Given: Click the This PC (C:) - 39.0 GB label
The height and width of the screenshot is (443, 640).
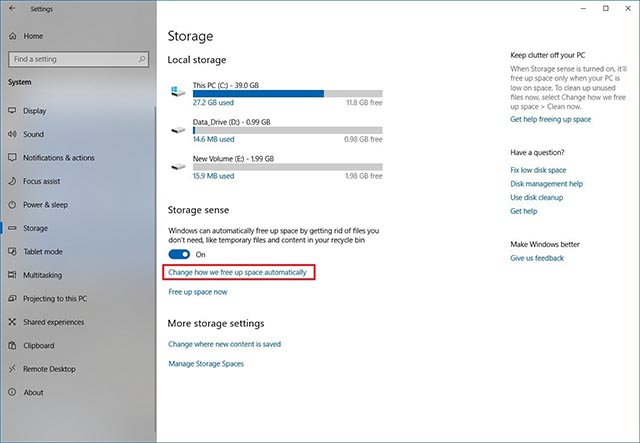Looking at the screenshot, I should pyautogui.click(x=226, y=85).
